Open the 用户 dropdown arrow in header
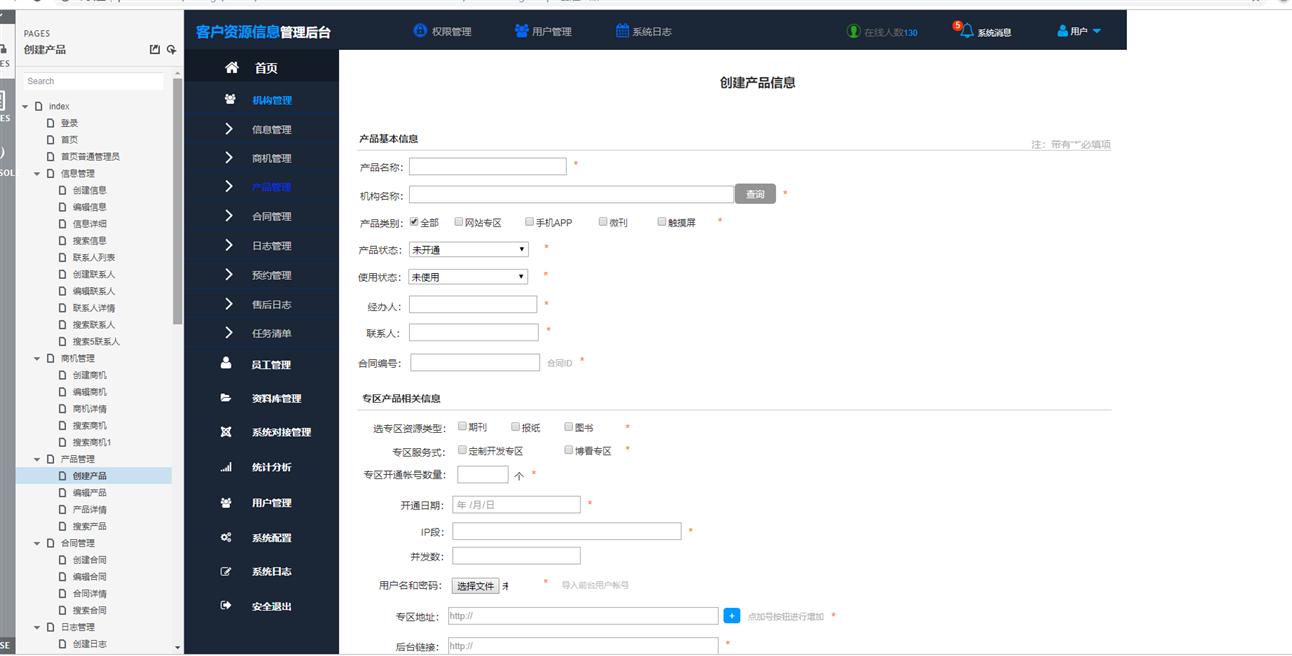The height and width of the screenshot is (656, 1292). [x=1096, y=31]
